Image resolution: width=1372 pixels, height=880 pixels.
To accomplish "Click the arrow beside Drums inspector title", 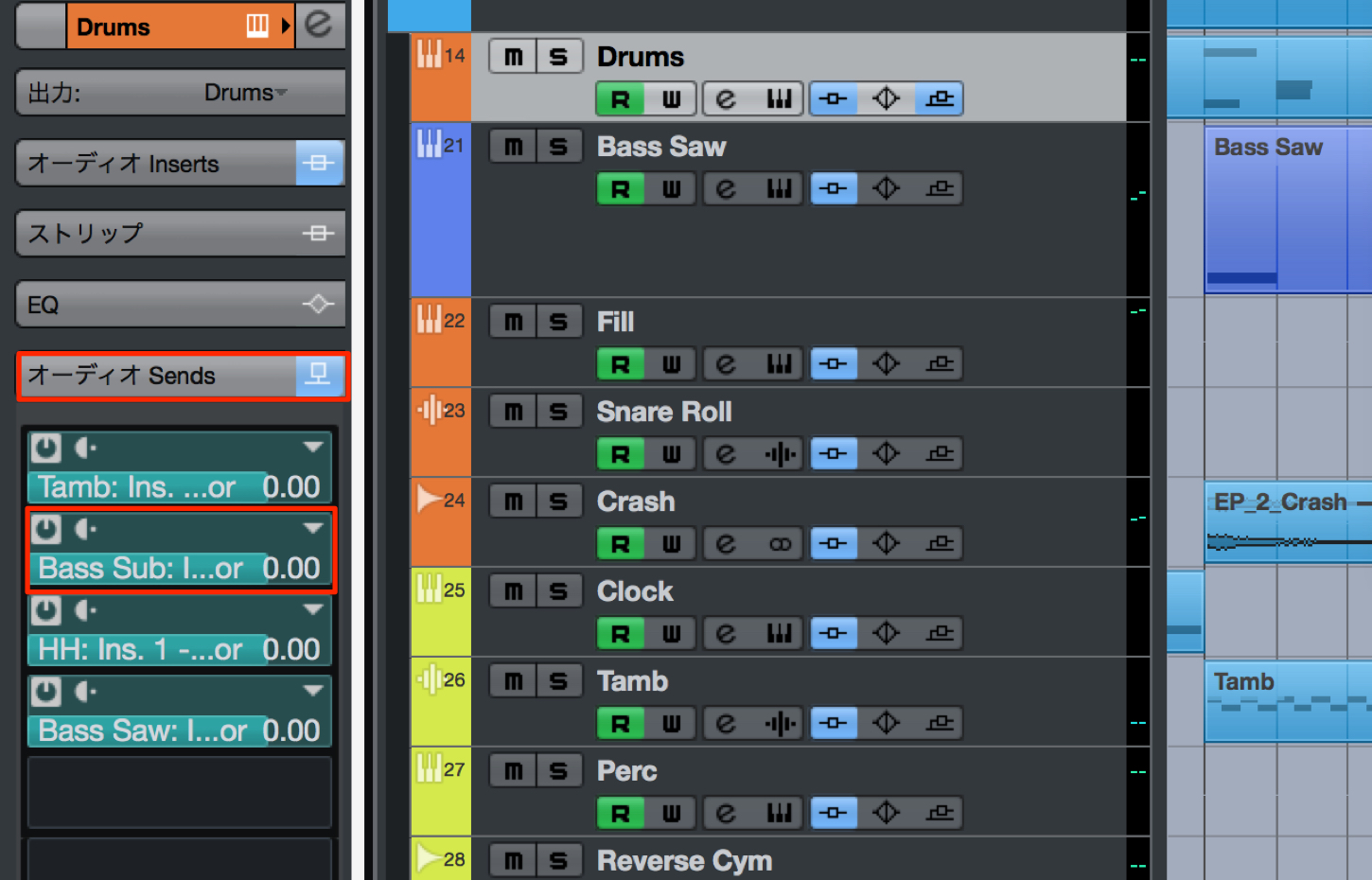I will tap(286, 26).
